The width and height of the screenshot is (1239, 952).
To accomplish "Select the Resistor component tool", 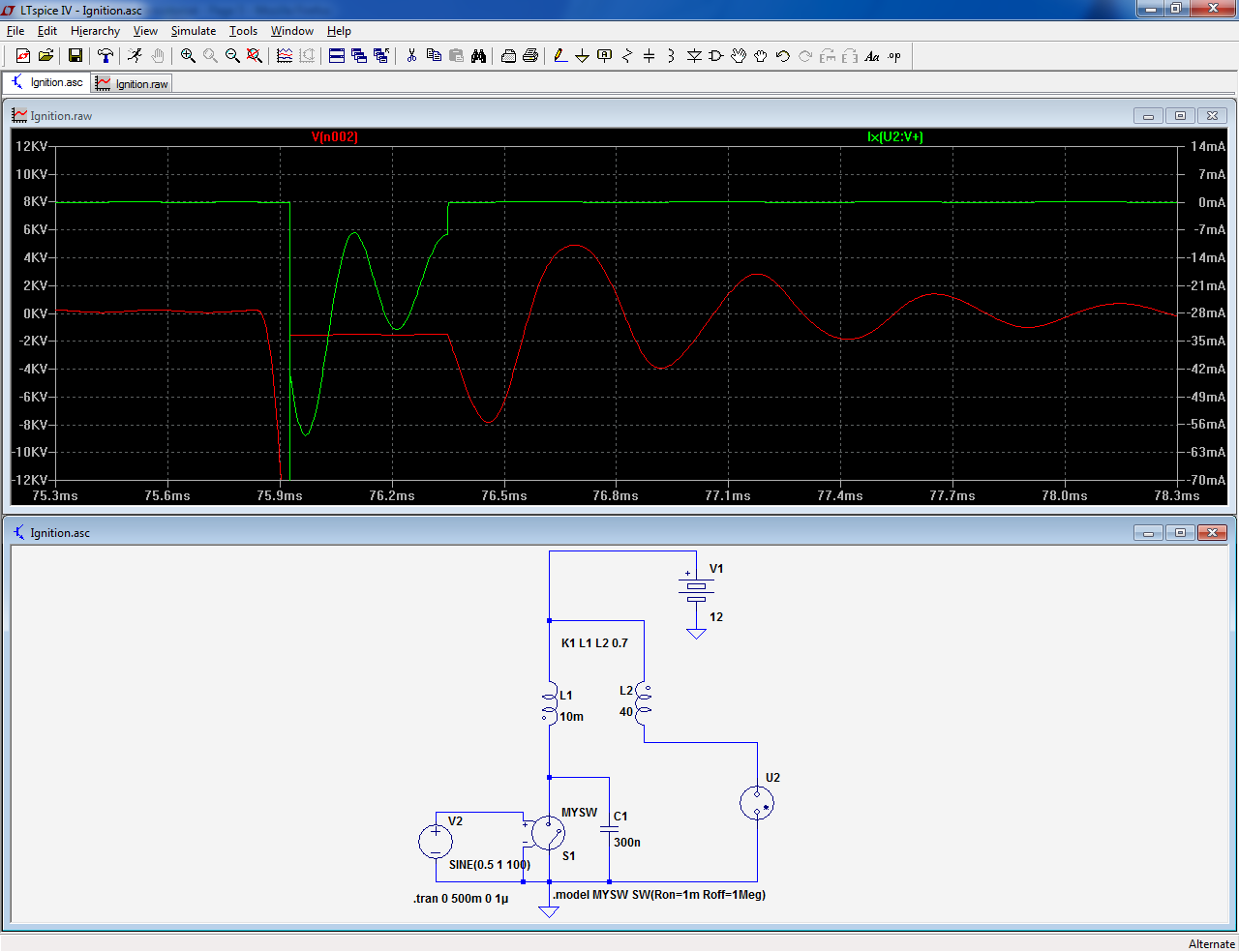I will tap(626, 56).
